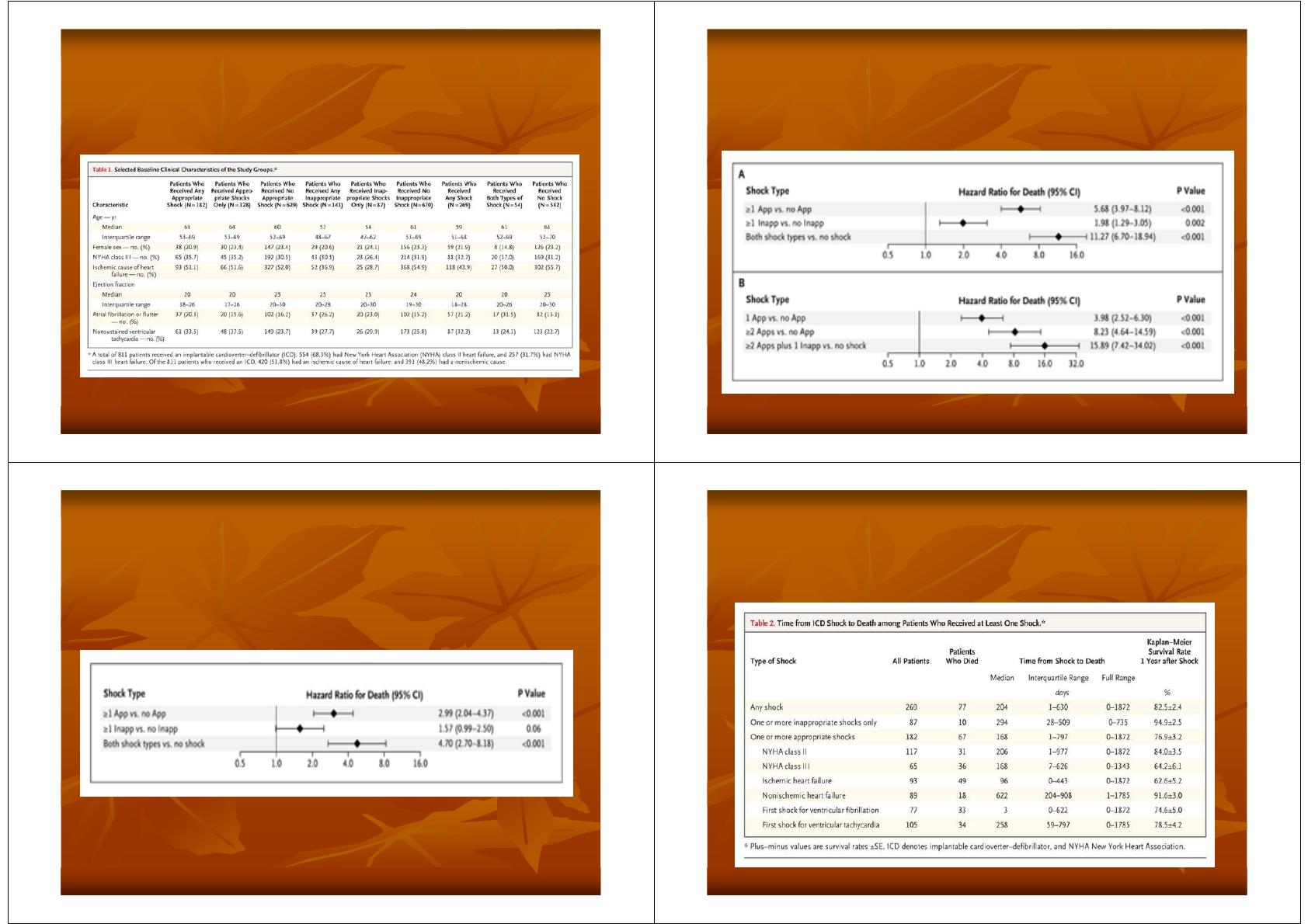Click 'One or more inappropriate shocks only' row
This screenshot has height=924, width=1308.
tap(976, 722)
